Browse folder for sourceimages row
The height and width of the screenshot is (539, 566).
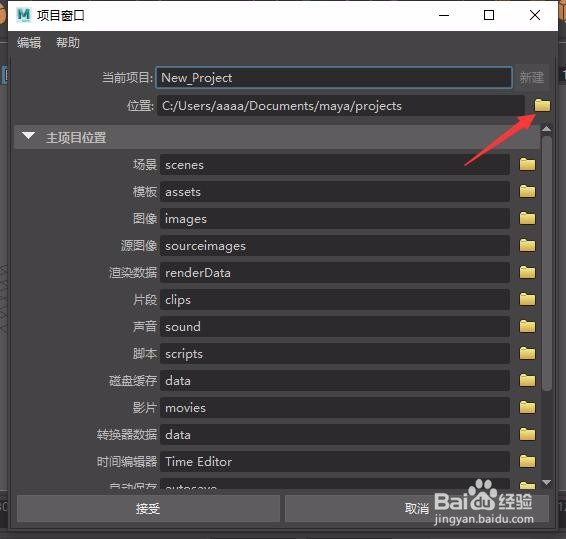click(527, 245)
